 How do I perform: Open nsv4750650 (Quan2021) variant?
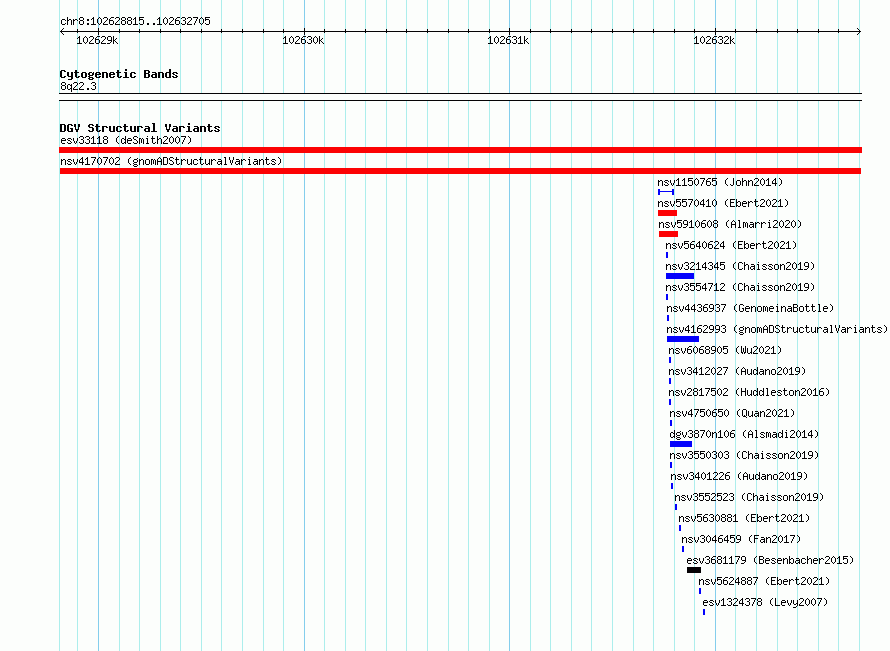(x=732, y=413)
